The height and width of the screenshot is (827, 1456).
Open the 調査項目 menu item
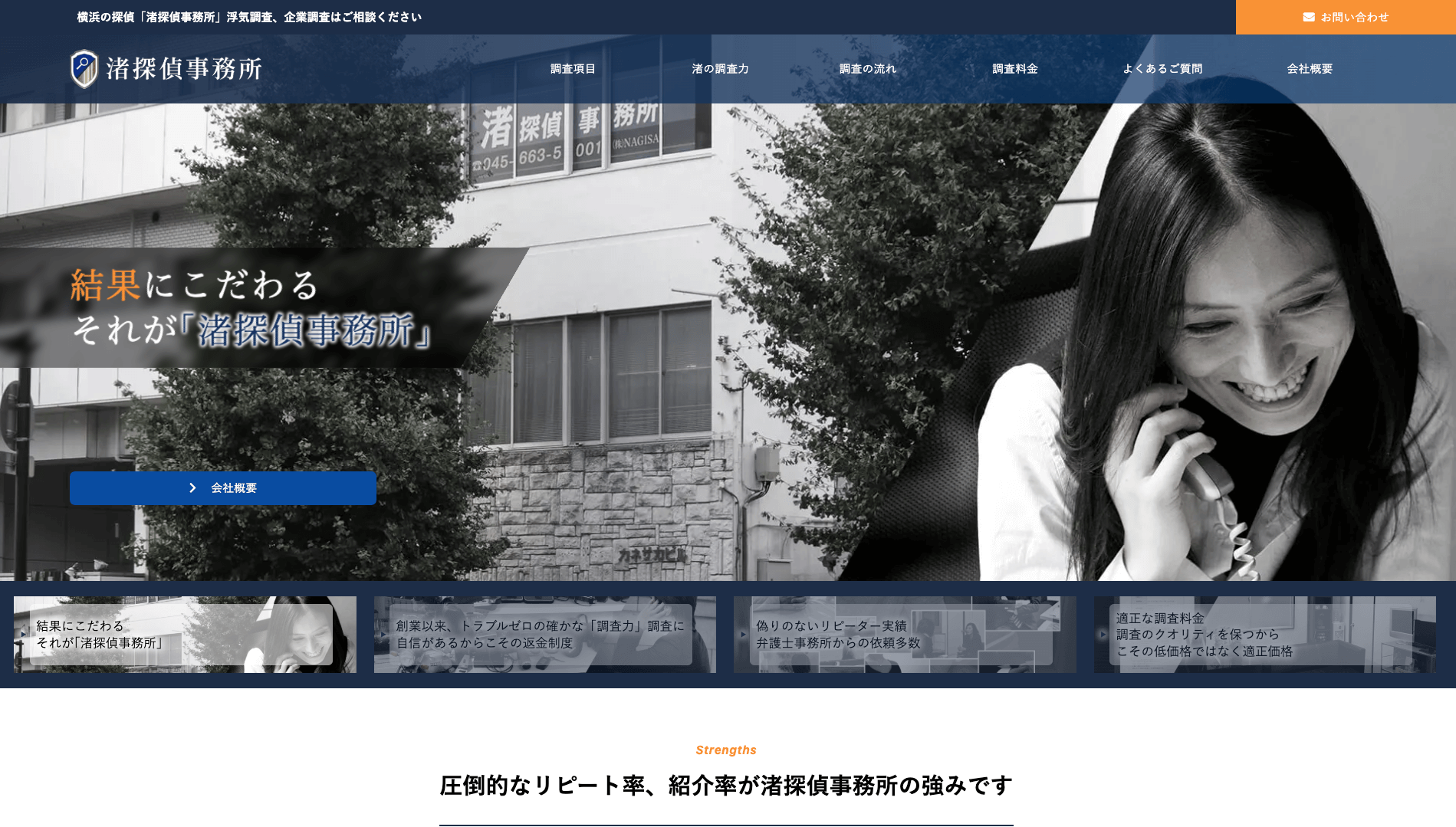[573, 69]
